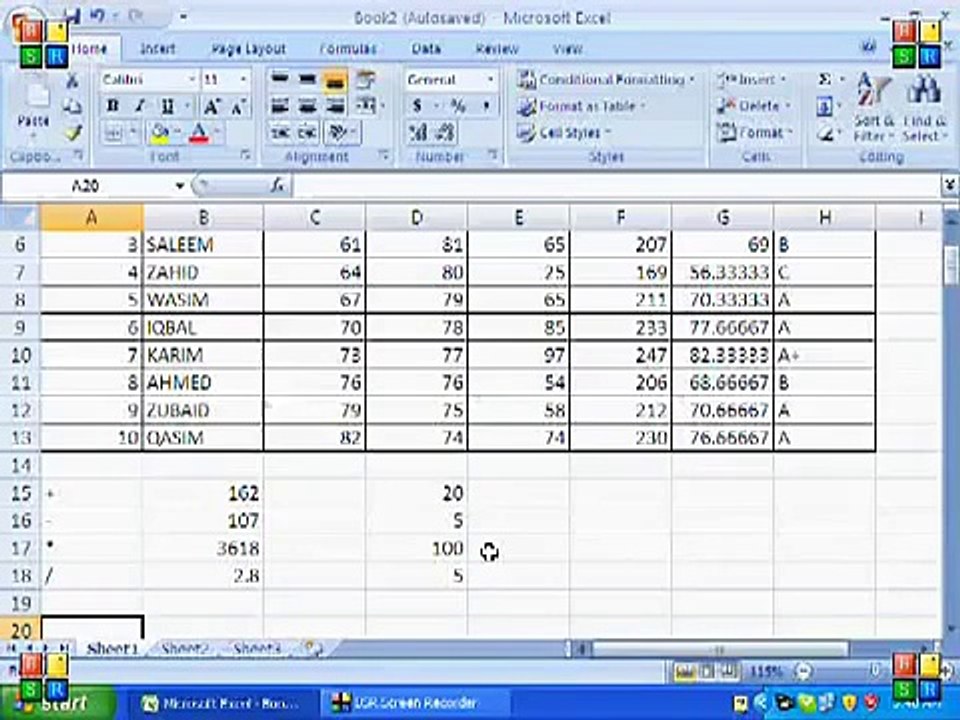960x720 pixels.
Task: Switch to Sheet2 tab
Action: (186, 648)
